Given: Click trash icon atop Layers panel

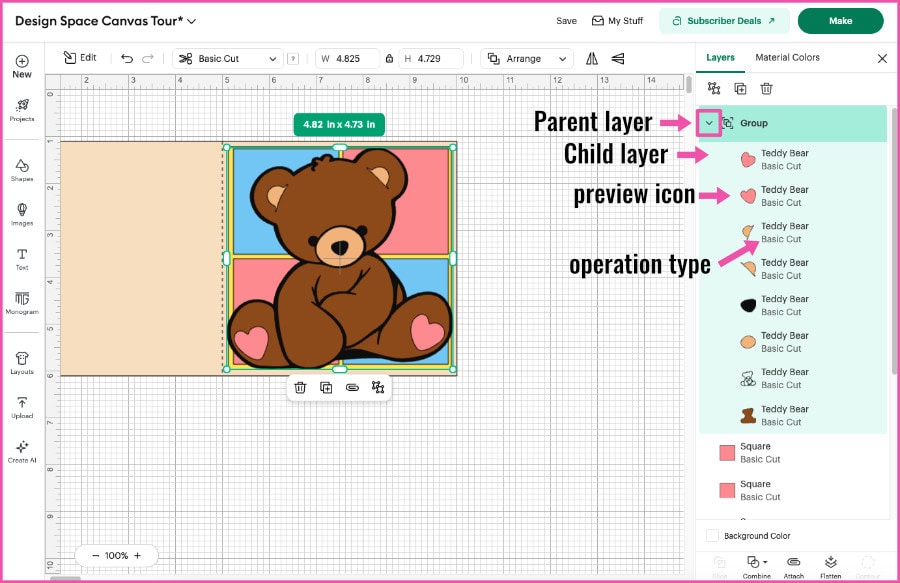Looking at the screenshot, I should point(766,88).
